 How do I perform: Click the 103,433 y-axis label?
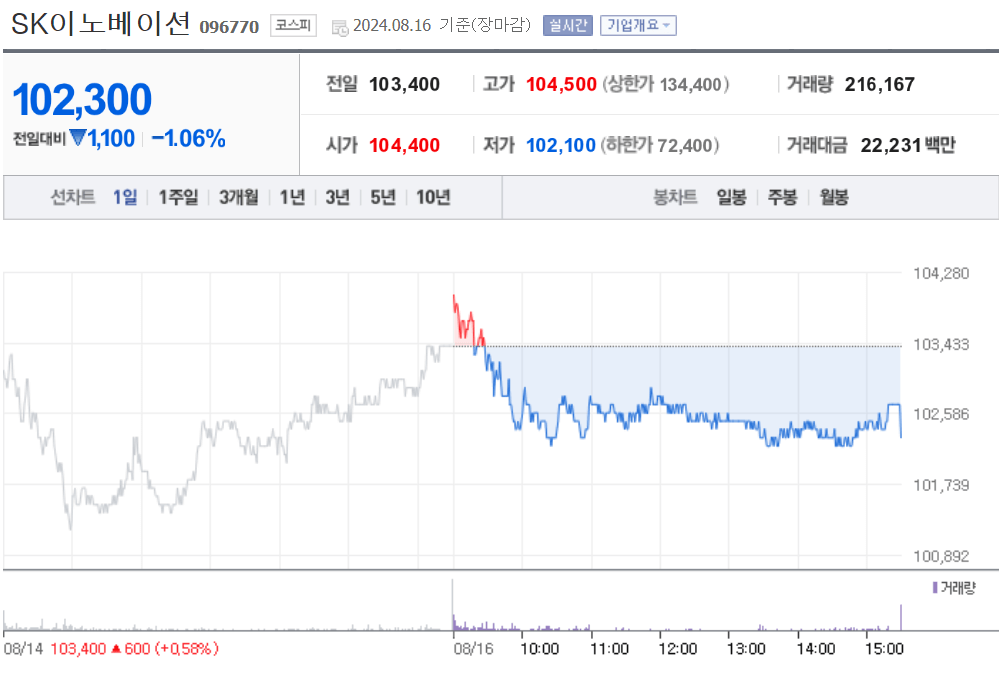[x=941, y=345]
